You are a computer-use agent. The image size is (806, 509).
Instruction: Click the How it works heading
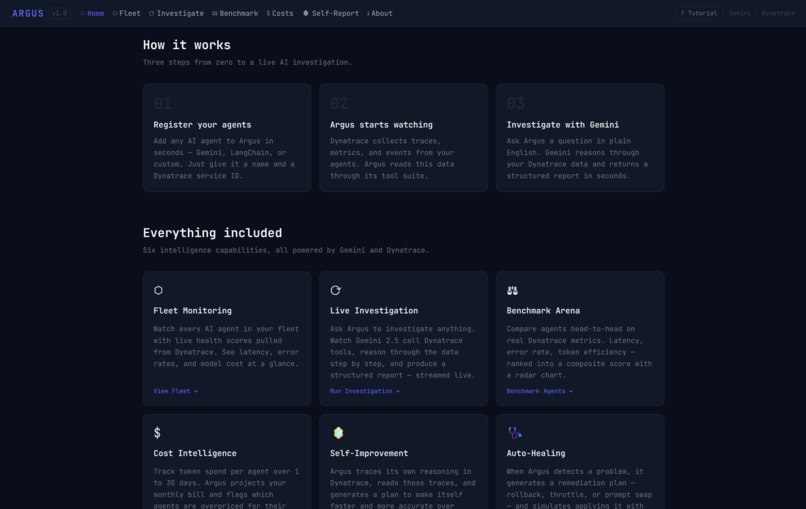(187, 45)
